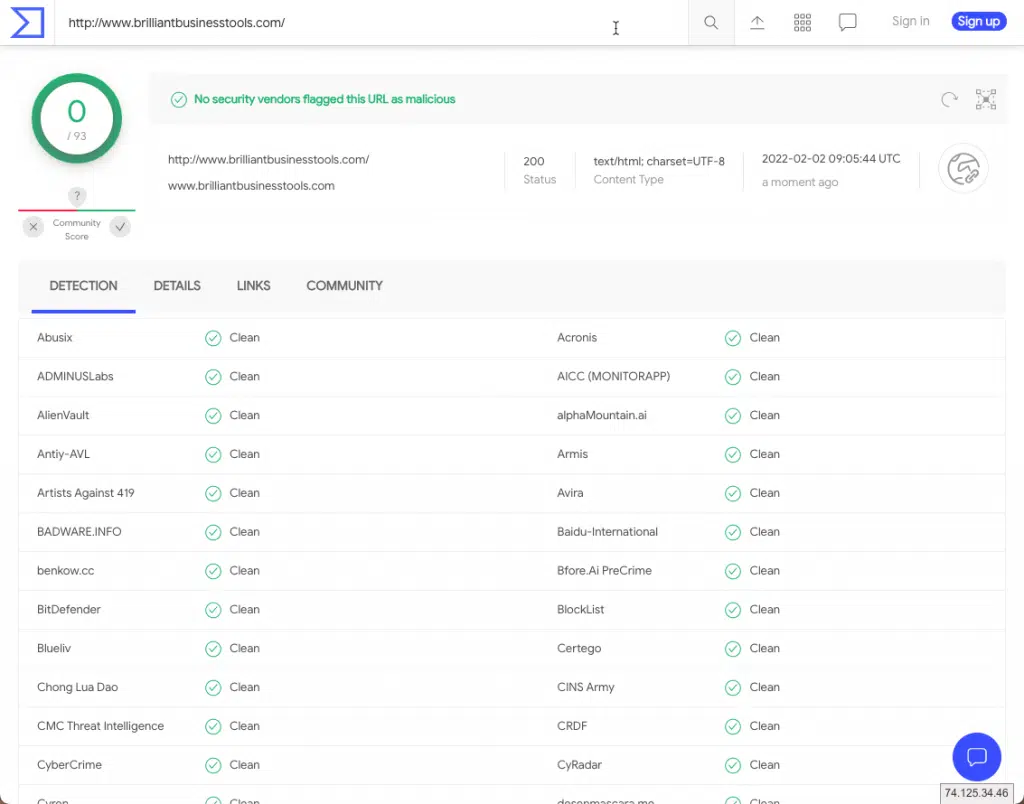Viewport: 1024px width, 804px height.
Task: Click the CMC Threat Intelligence vendor name
Action: pos(101,726)
